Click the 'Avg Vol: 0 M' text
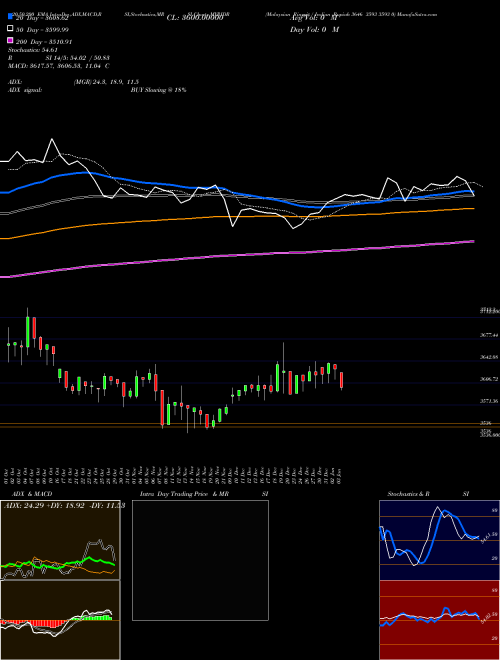The image size is (500, 660). pos(314,18)
